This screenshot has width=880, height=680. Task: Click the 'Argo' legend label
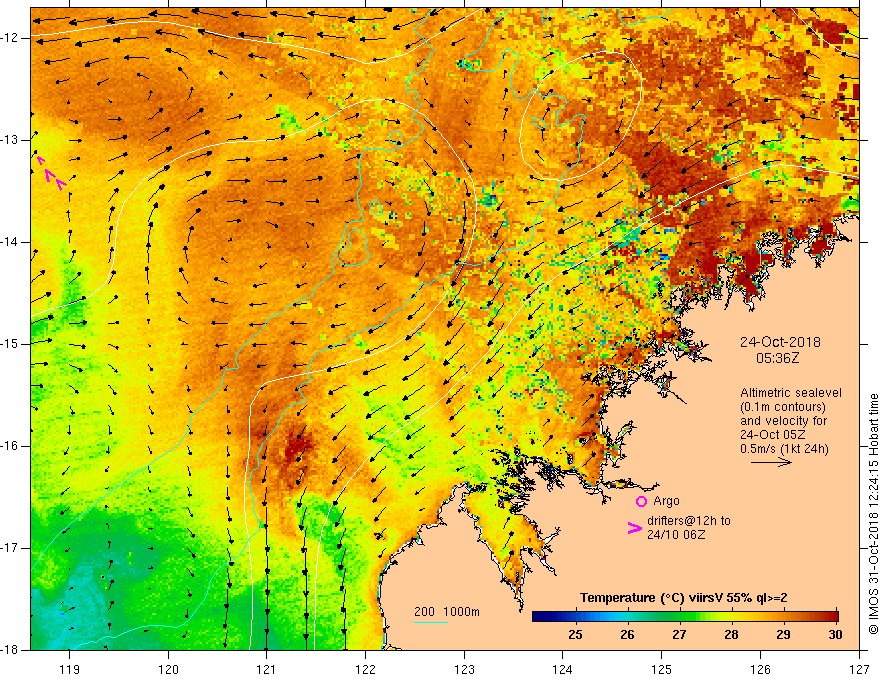(x=666, y=501)
